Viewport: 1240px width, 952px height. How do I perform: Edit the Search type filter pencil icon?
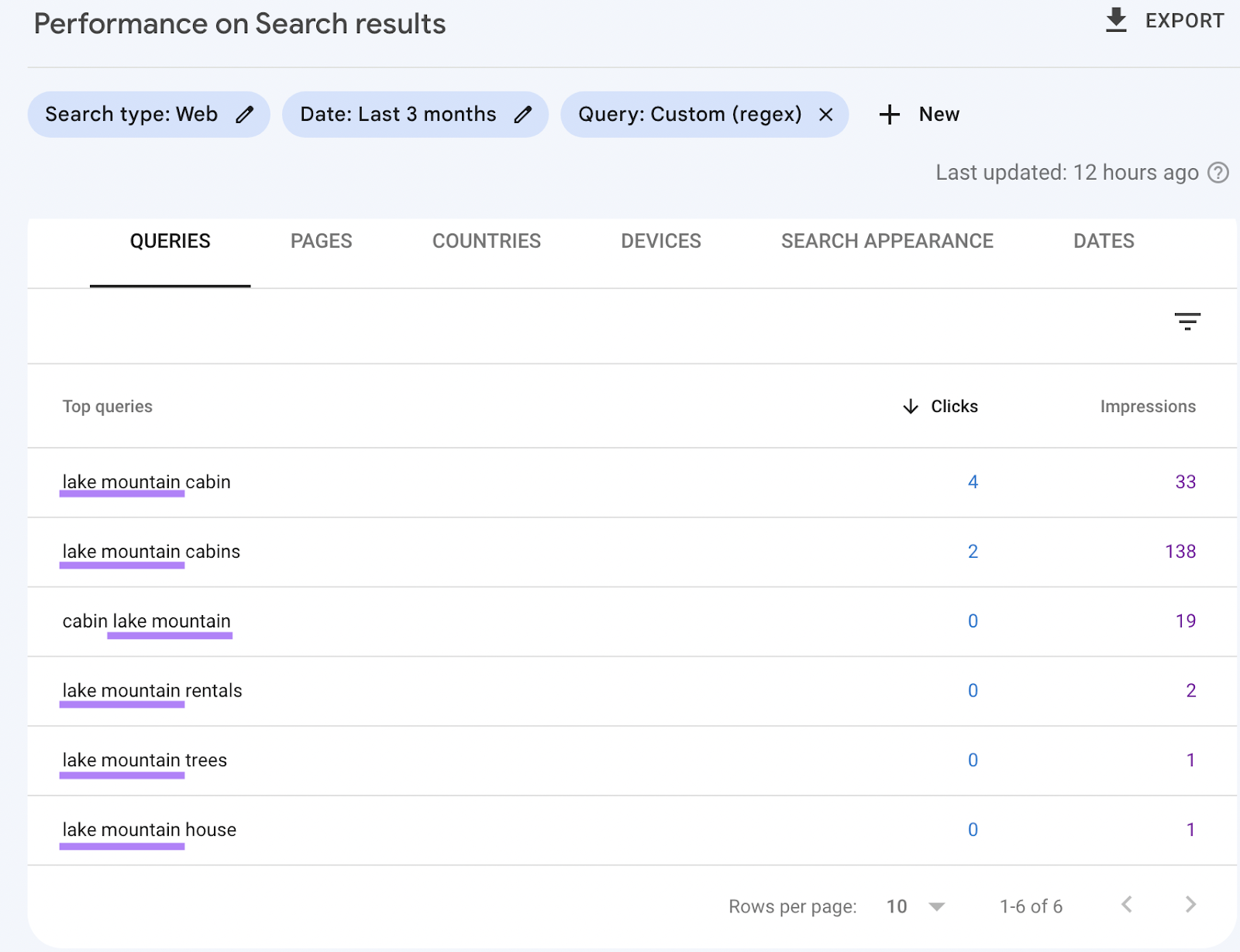coord(245,115)
